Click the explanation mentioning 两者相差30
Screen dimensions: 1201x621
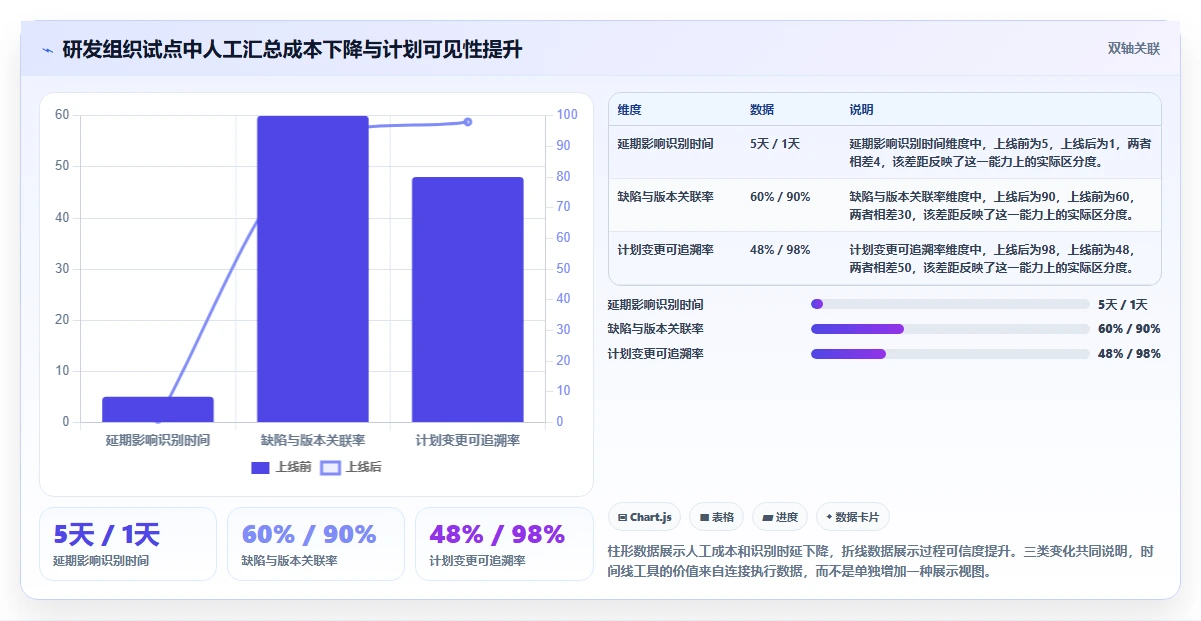click(x=992, y=206)
